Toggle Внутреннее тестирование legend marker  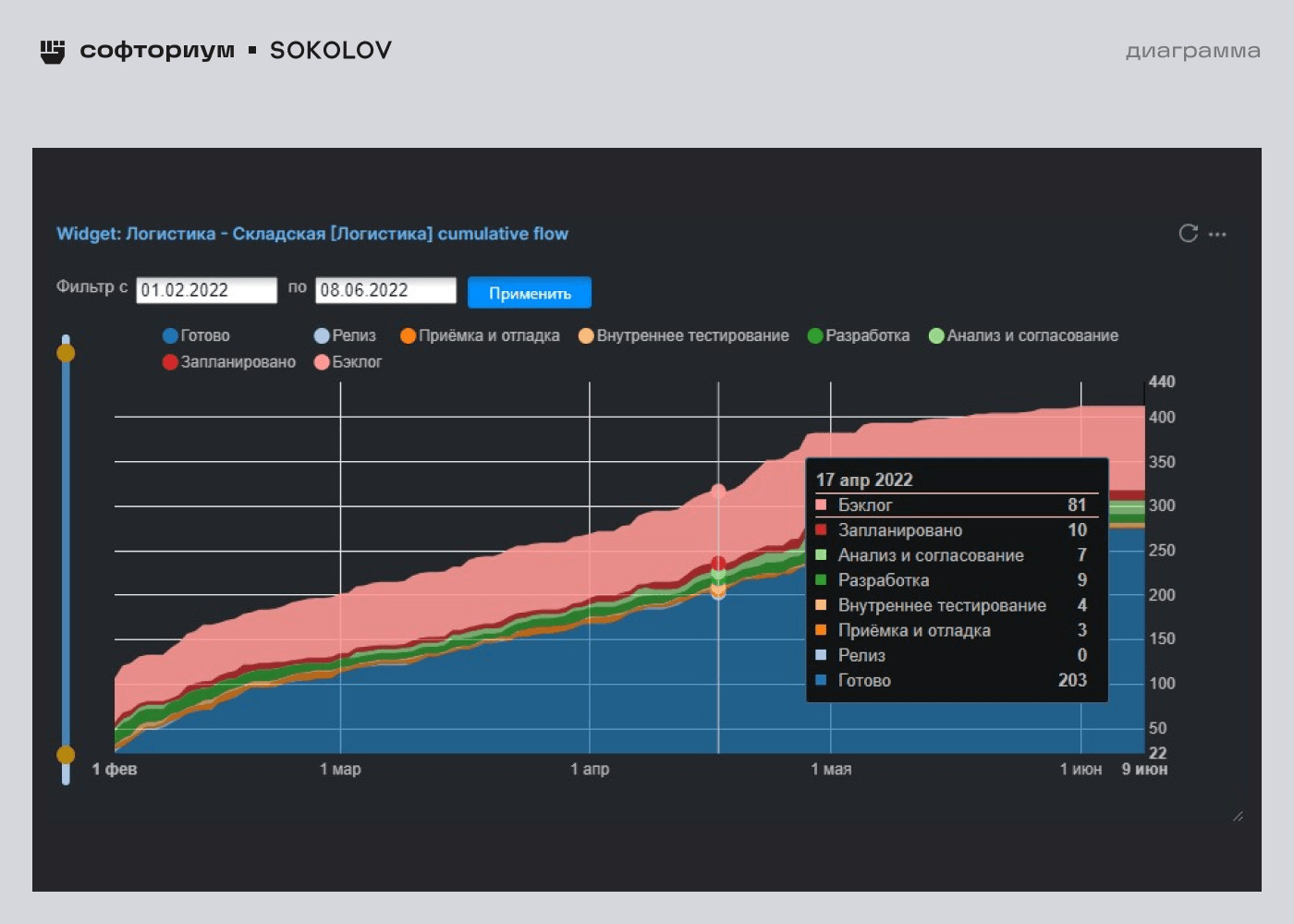click(x=586, y=335)
